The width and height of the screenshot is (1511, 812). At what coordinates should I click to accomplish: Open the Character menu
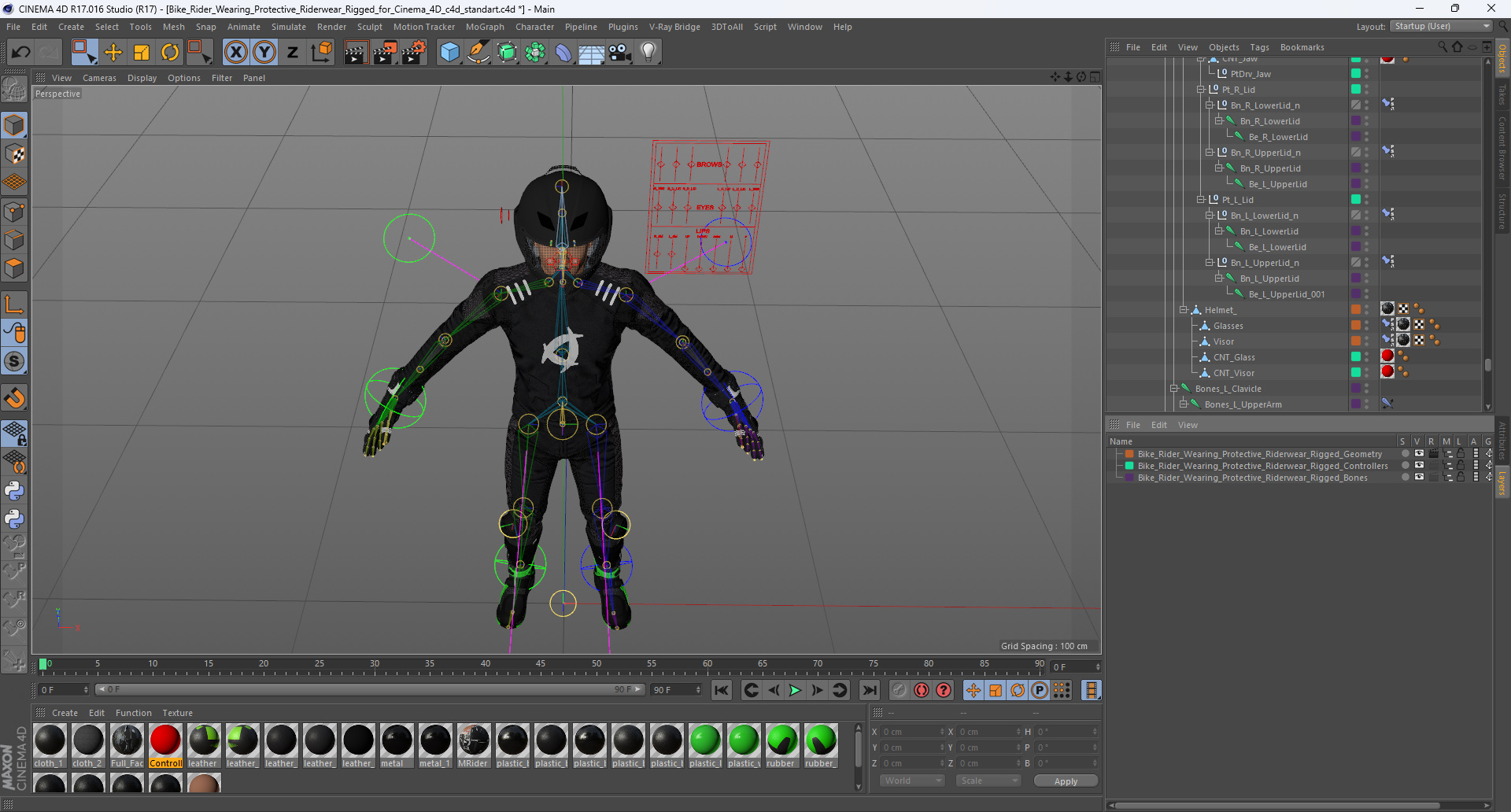(x=534, y=27)
